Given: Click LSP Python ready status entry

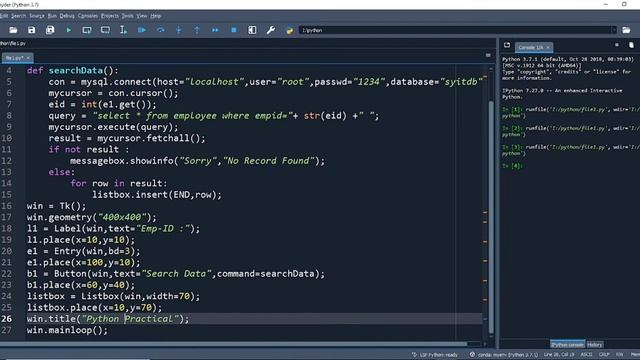Looking at the screenshot, I should [x=435, y=355].
